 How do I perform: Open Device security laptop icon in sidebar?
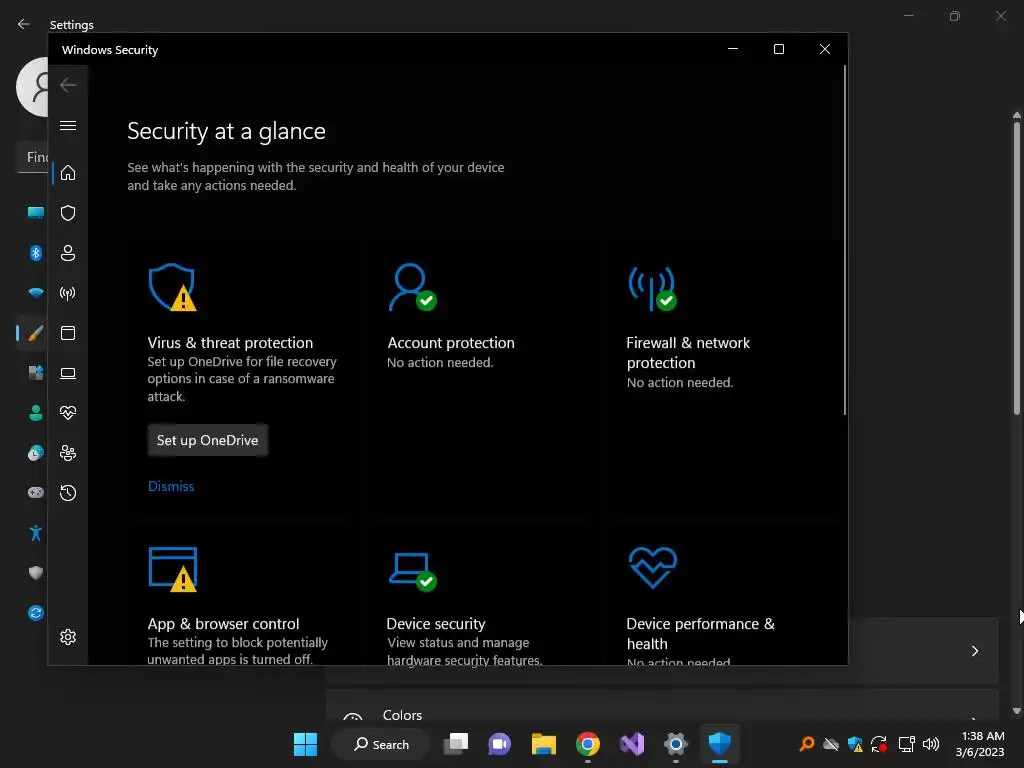pyautogui.click(x=68, y=373)
